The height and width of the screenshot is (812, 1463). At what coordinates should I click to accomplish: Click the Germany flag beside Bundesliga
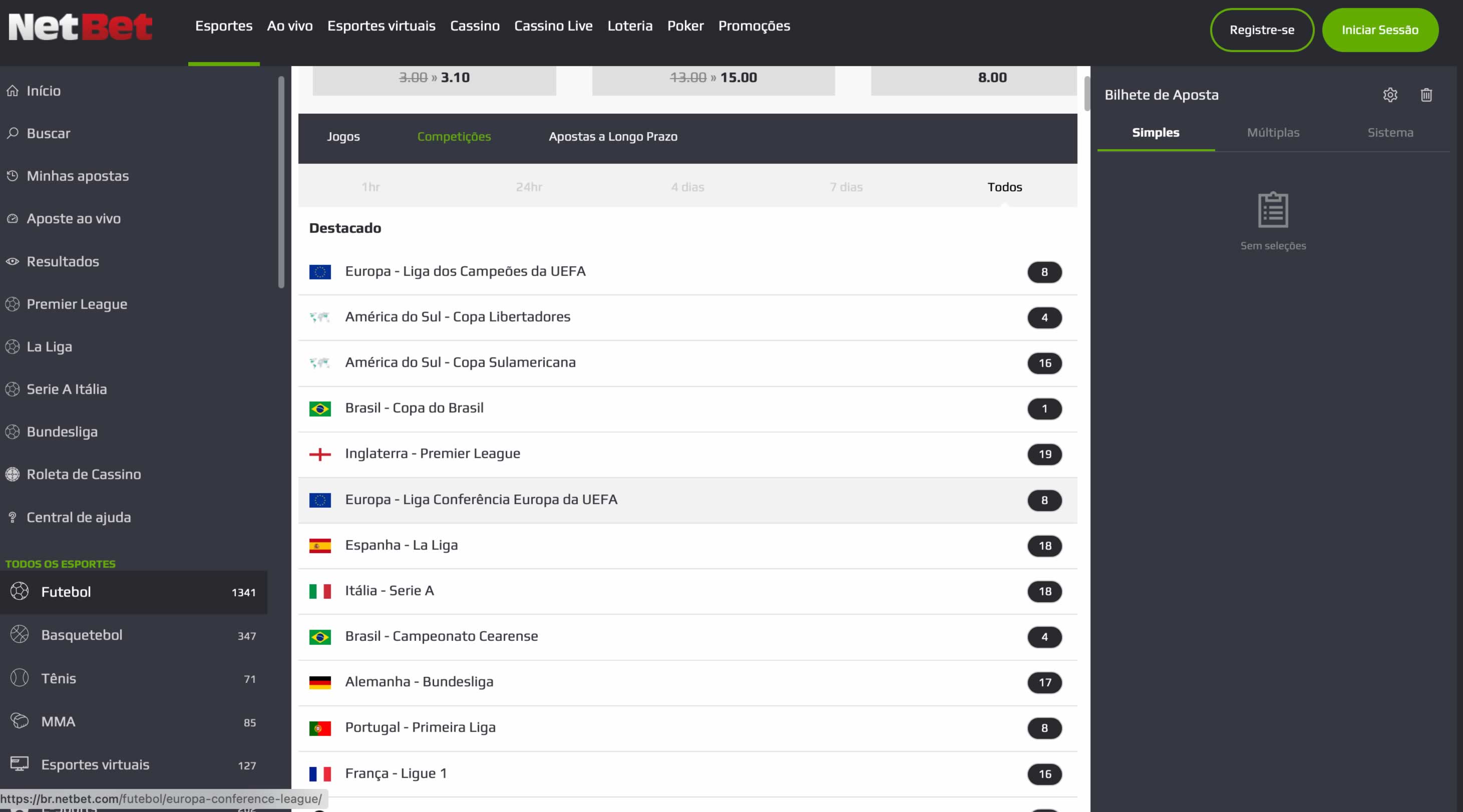320,682
